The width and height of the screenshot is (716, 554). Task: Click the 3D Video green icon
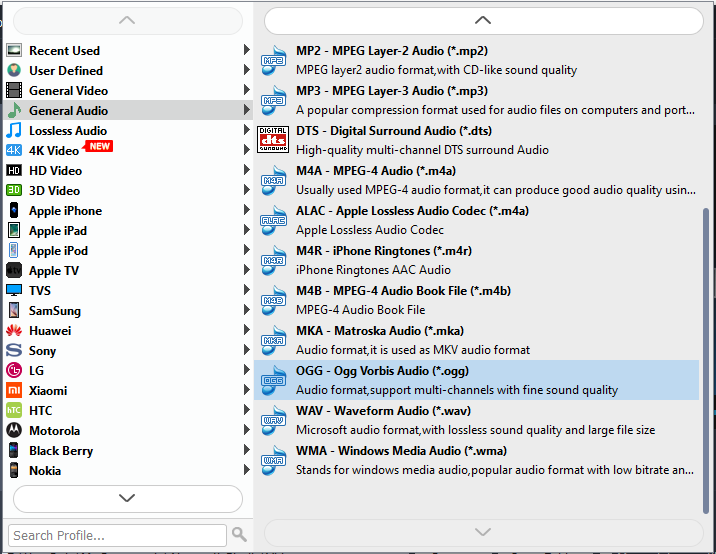tap(14, 190)
